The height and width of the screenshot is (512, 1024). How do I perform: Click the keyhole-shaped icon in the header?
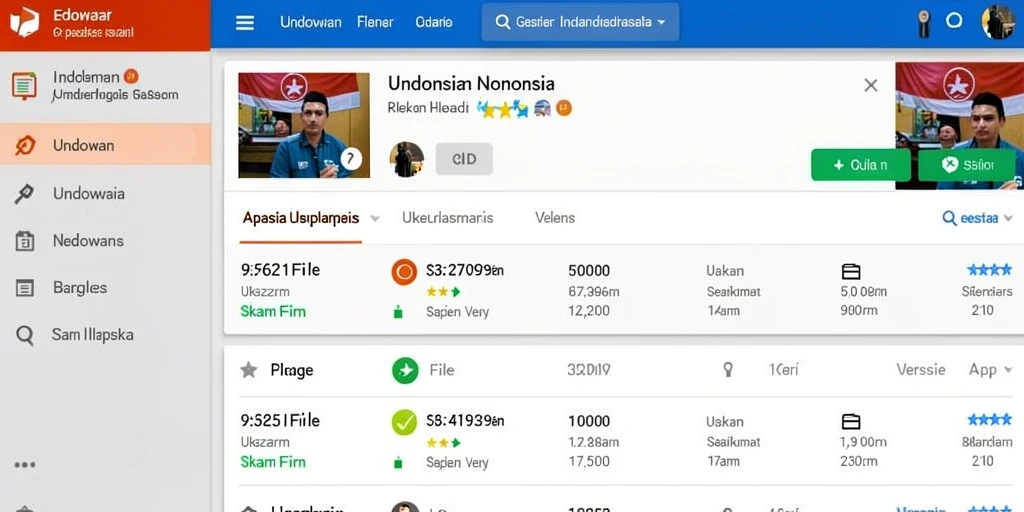(x=924, y=24)
